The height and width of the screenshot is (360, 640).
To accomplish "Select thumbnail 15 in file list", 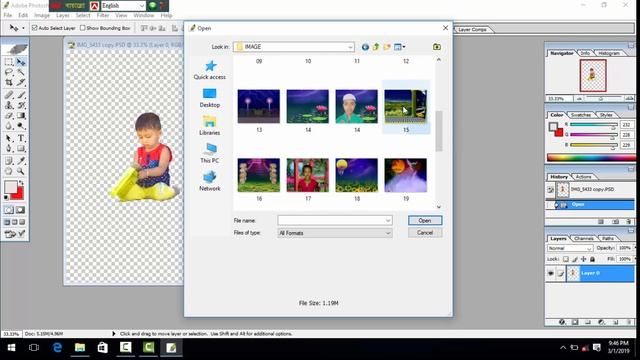I will tap(406, 107).
